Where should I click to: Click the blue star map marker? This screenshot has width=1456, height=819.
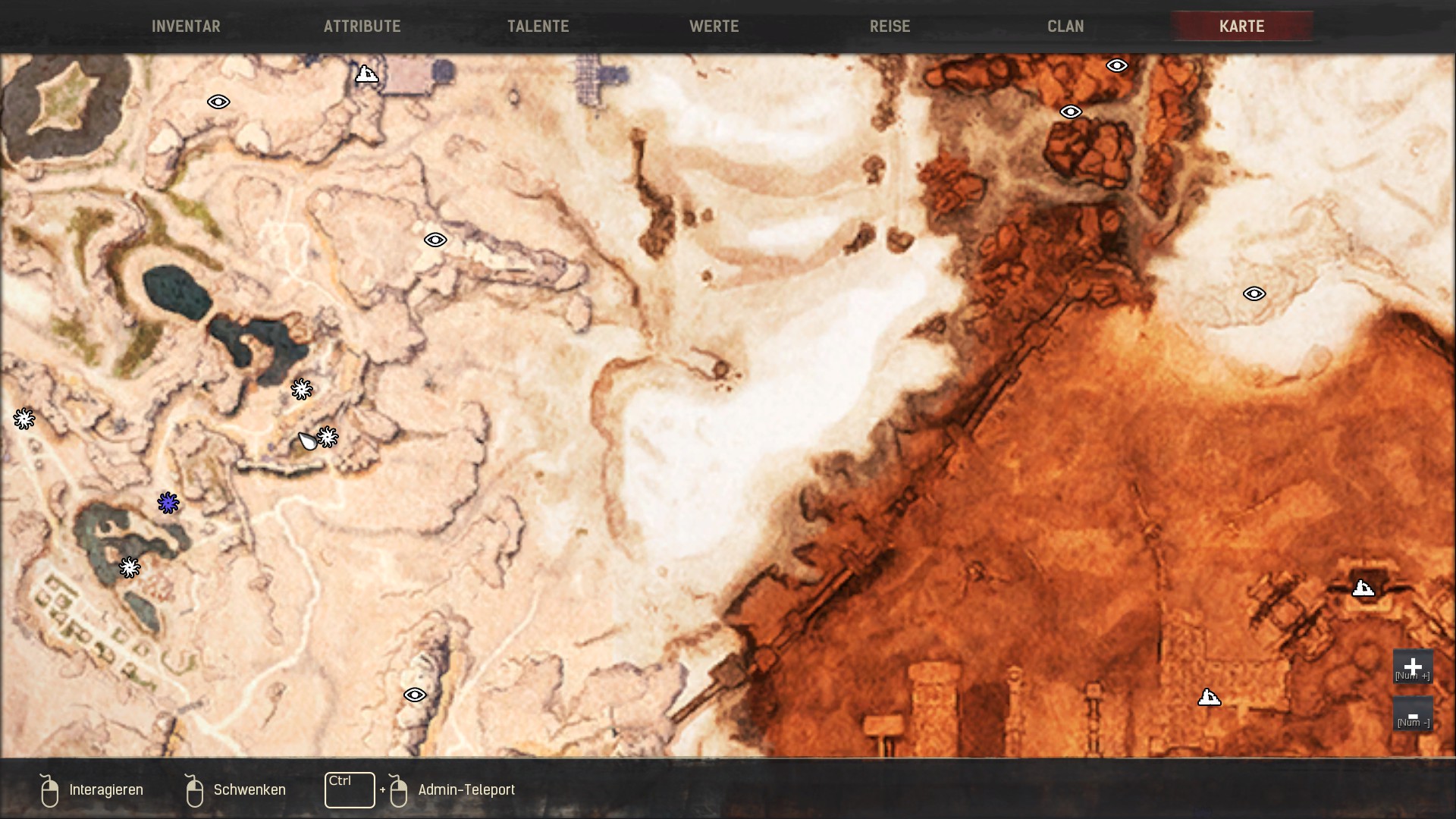coord(168,503)
